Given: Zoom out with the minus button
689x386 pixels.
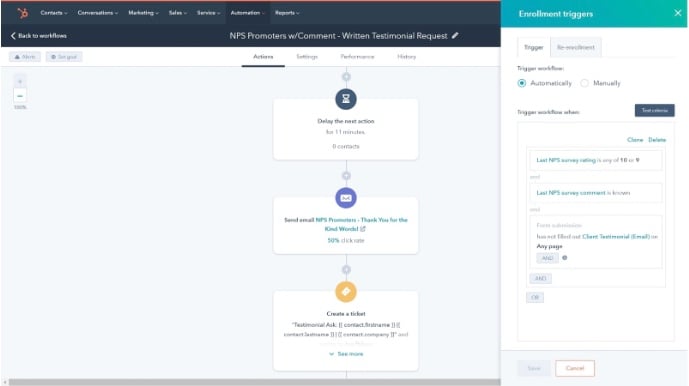Looking at the screenshot, I should 20,96.
